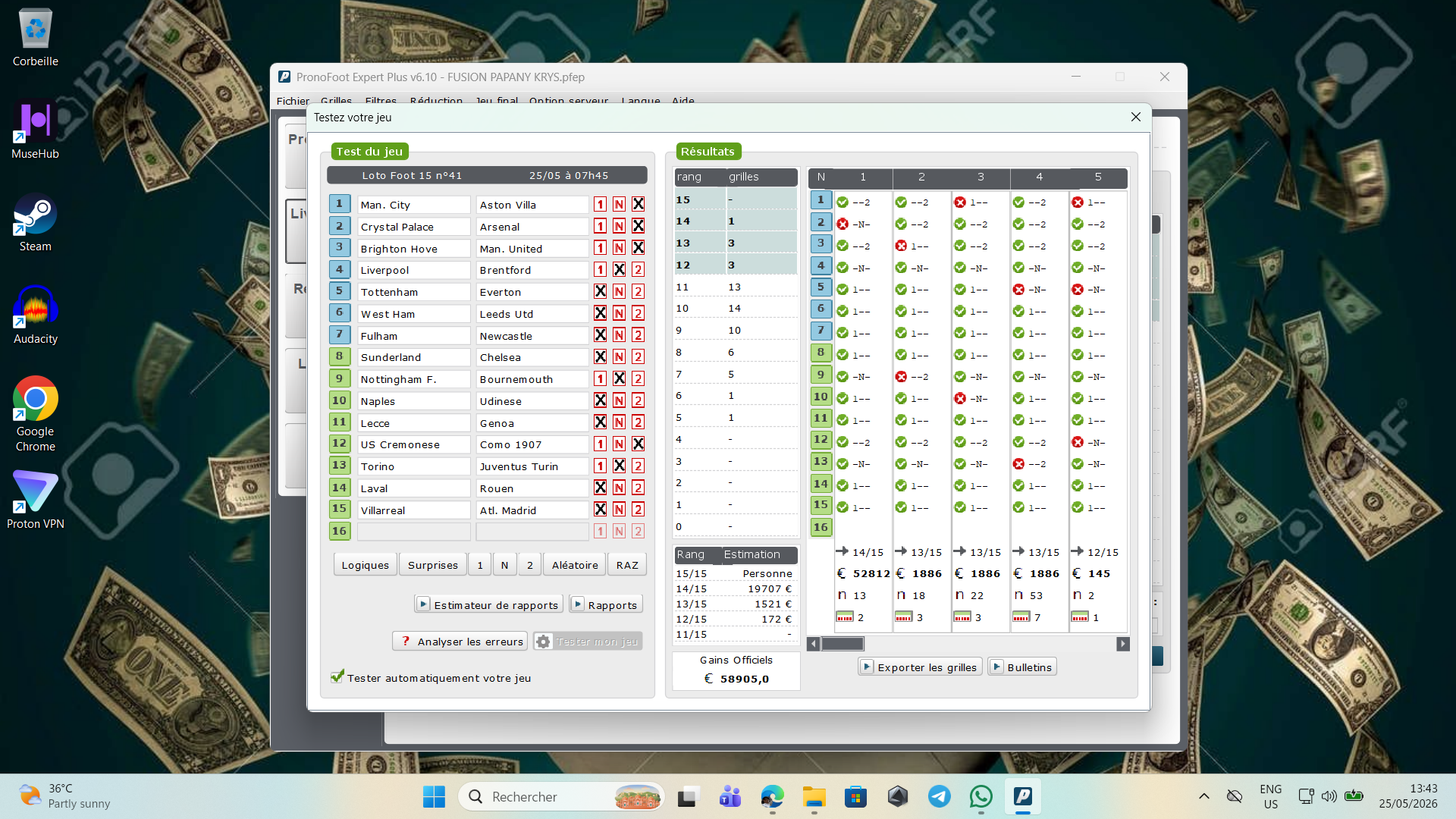Viewport: 1456px width, 819px height.
Task: Open Microsoft Teams from the taskbar
Action: pyautogui.click(x=730, y=797)
